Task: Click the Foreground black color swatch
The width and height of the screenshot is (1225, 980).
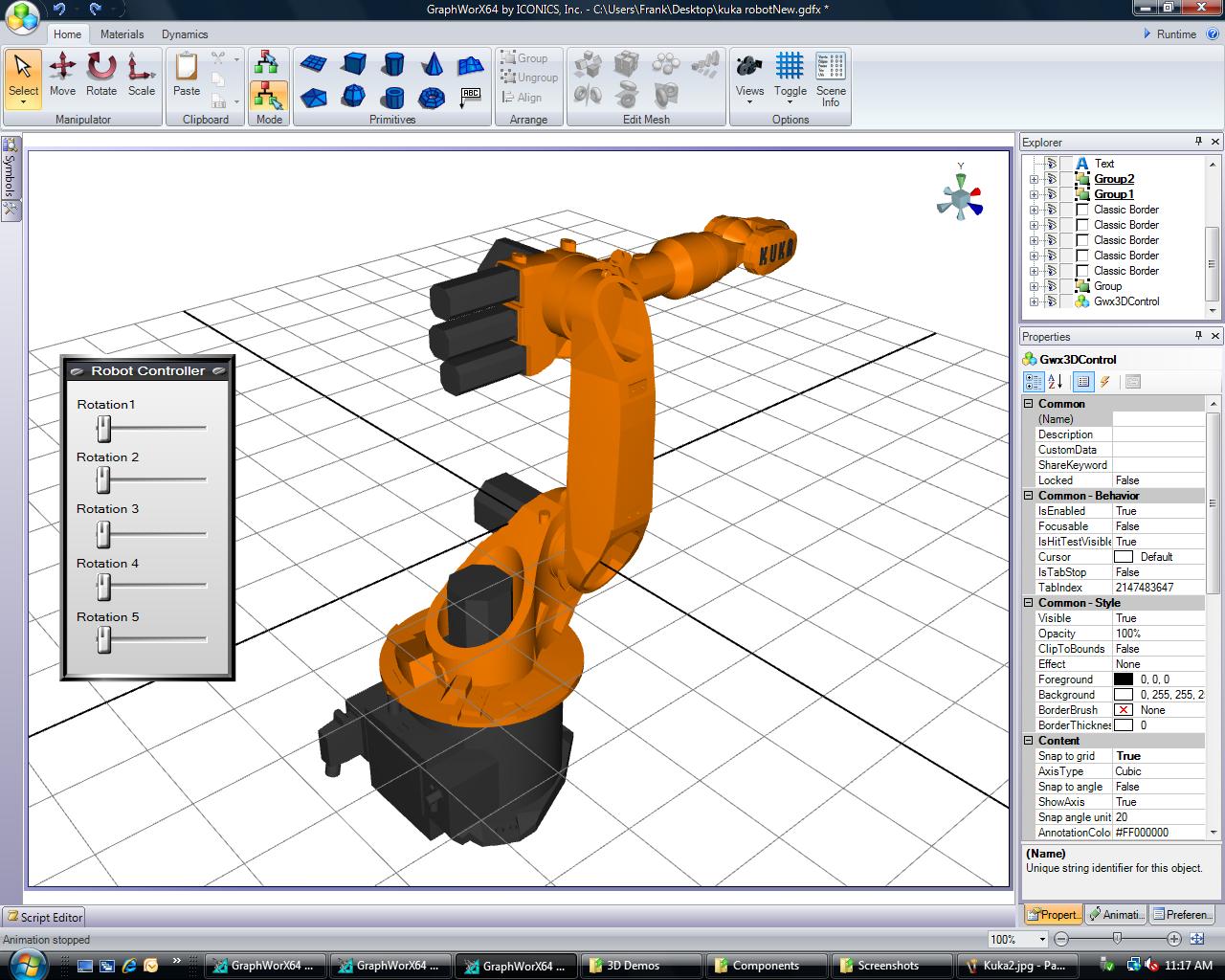Action: [x=1124, y=679]
